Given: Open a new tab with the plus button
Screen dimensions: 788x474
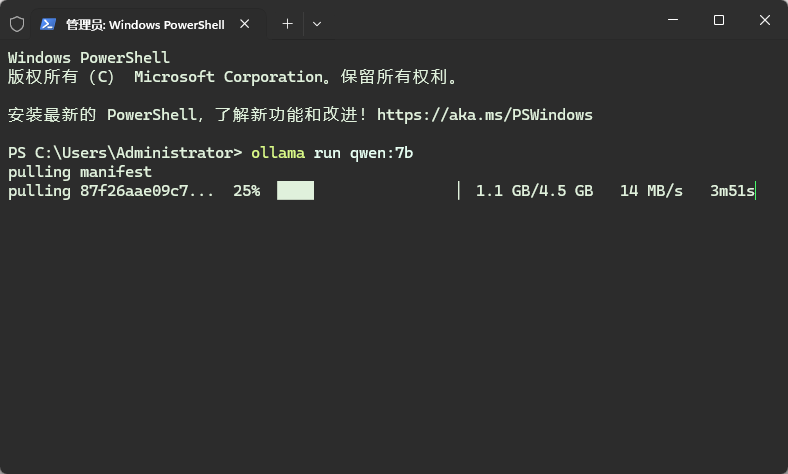Looking at the screenshot, I should [287, 23].
